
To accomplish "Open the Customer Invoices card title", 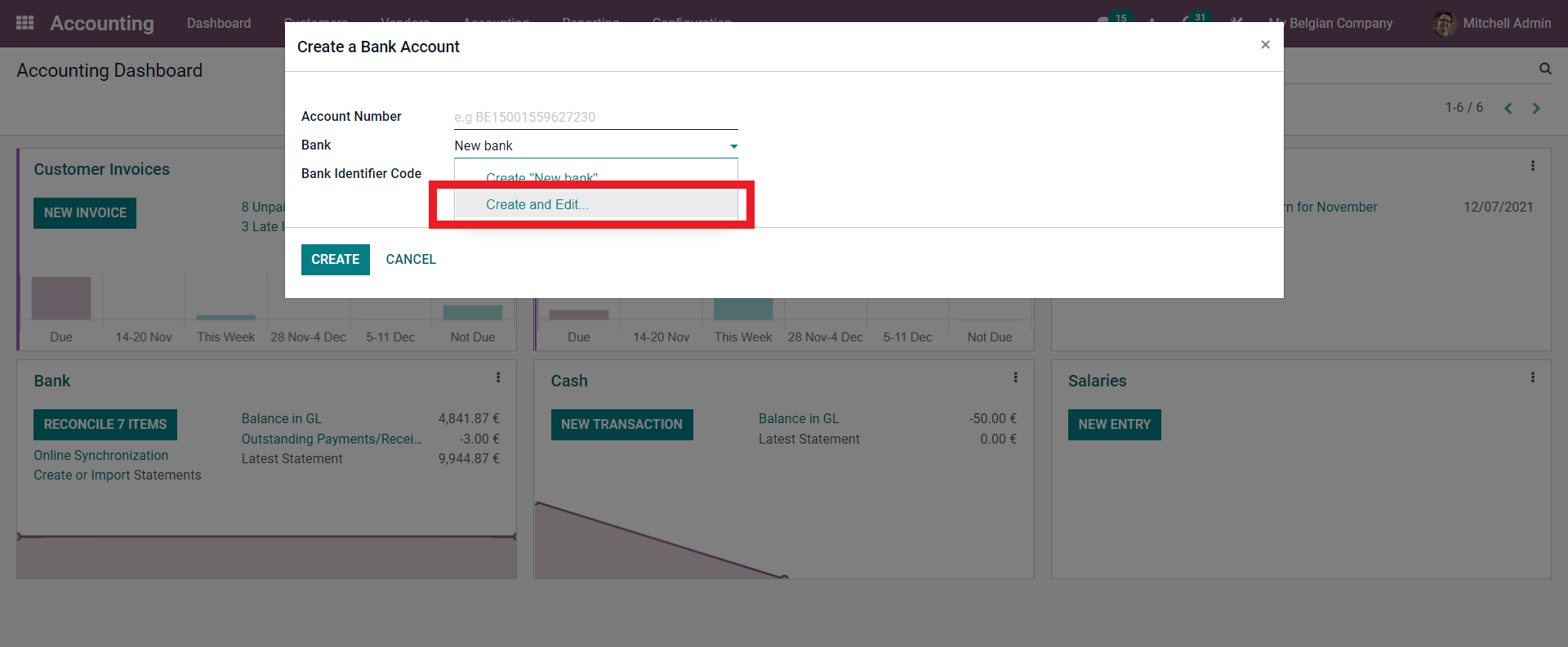I will [102, 169].
